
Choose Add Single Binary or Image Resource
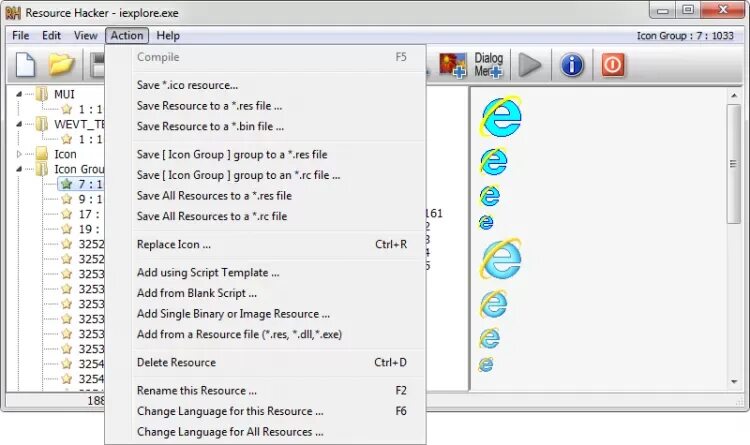coord(265,314)
